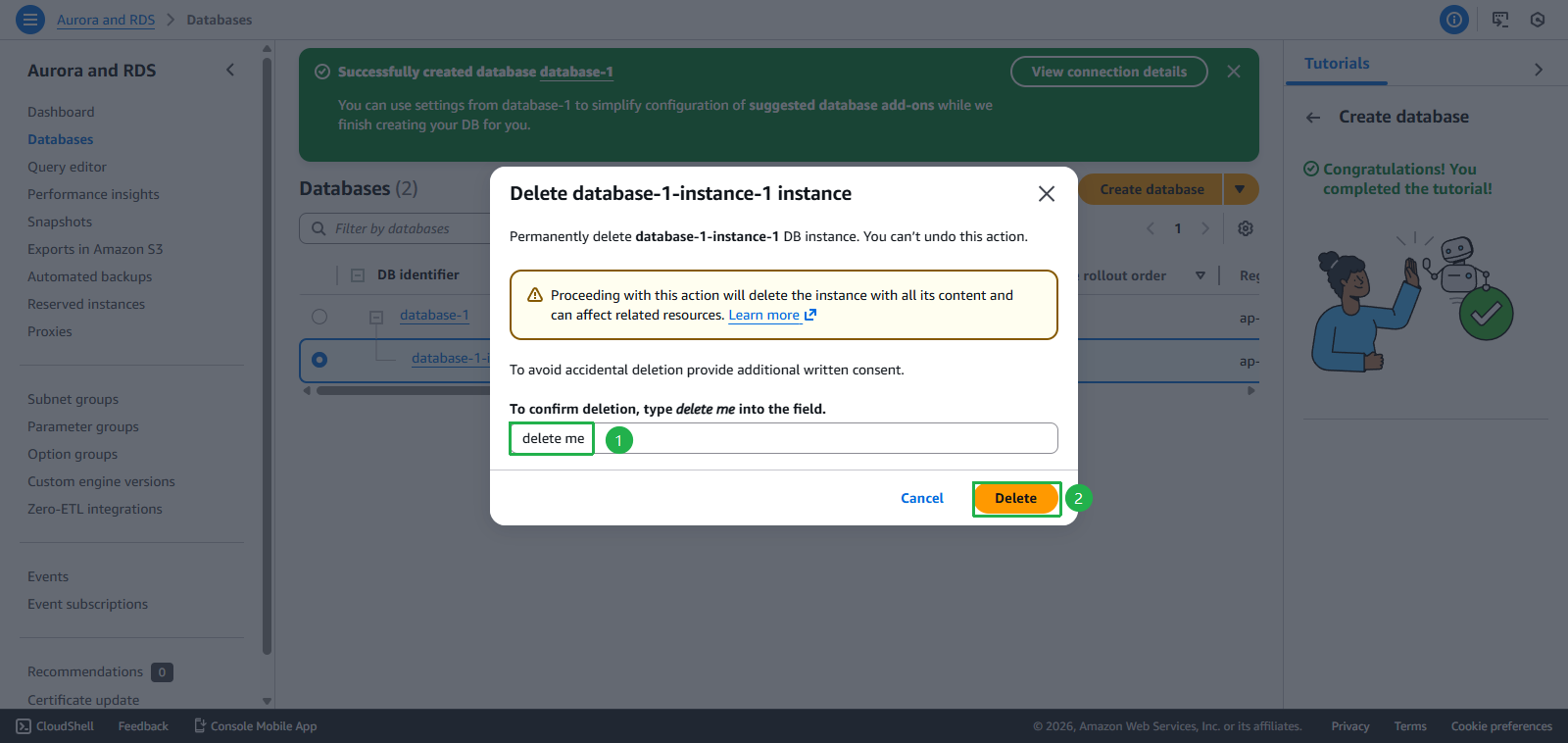
Task: Collapse the database-1 cluster tree row
Action: 376,317
